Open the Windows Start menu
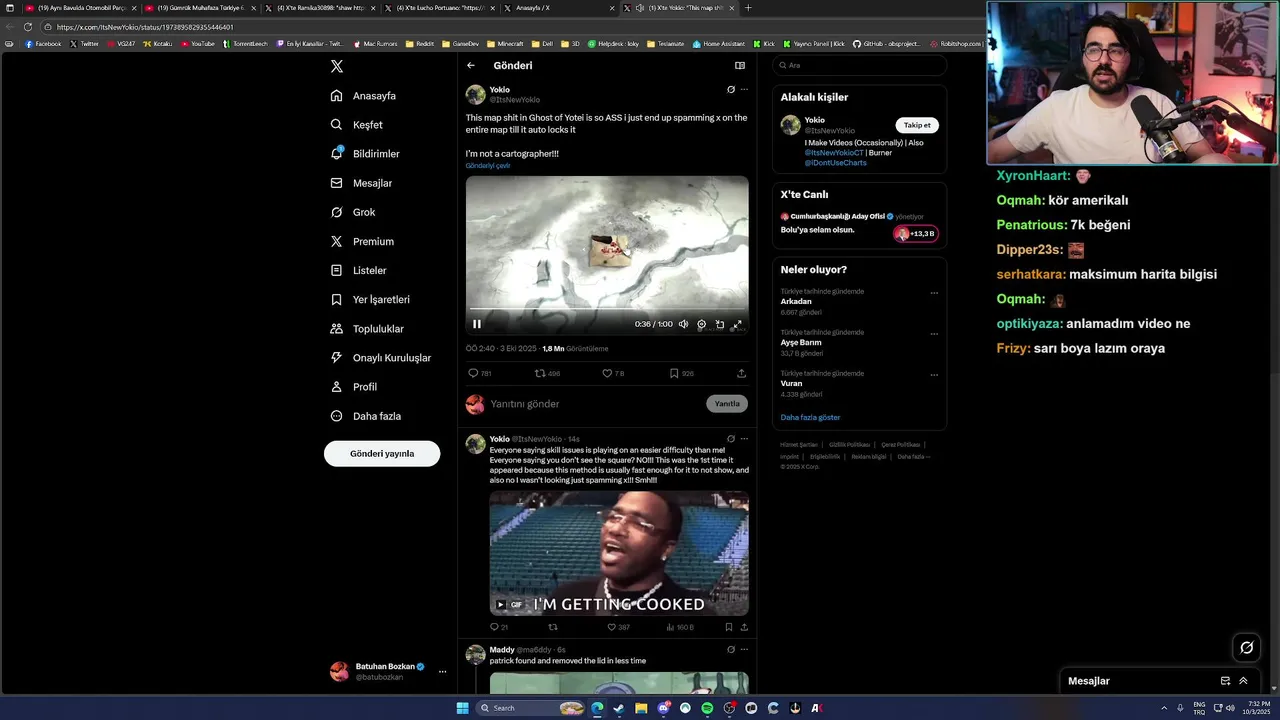This screenshot has height=720, width=1280. pyautogui.click(x=462, y=708)
